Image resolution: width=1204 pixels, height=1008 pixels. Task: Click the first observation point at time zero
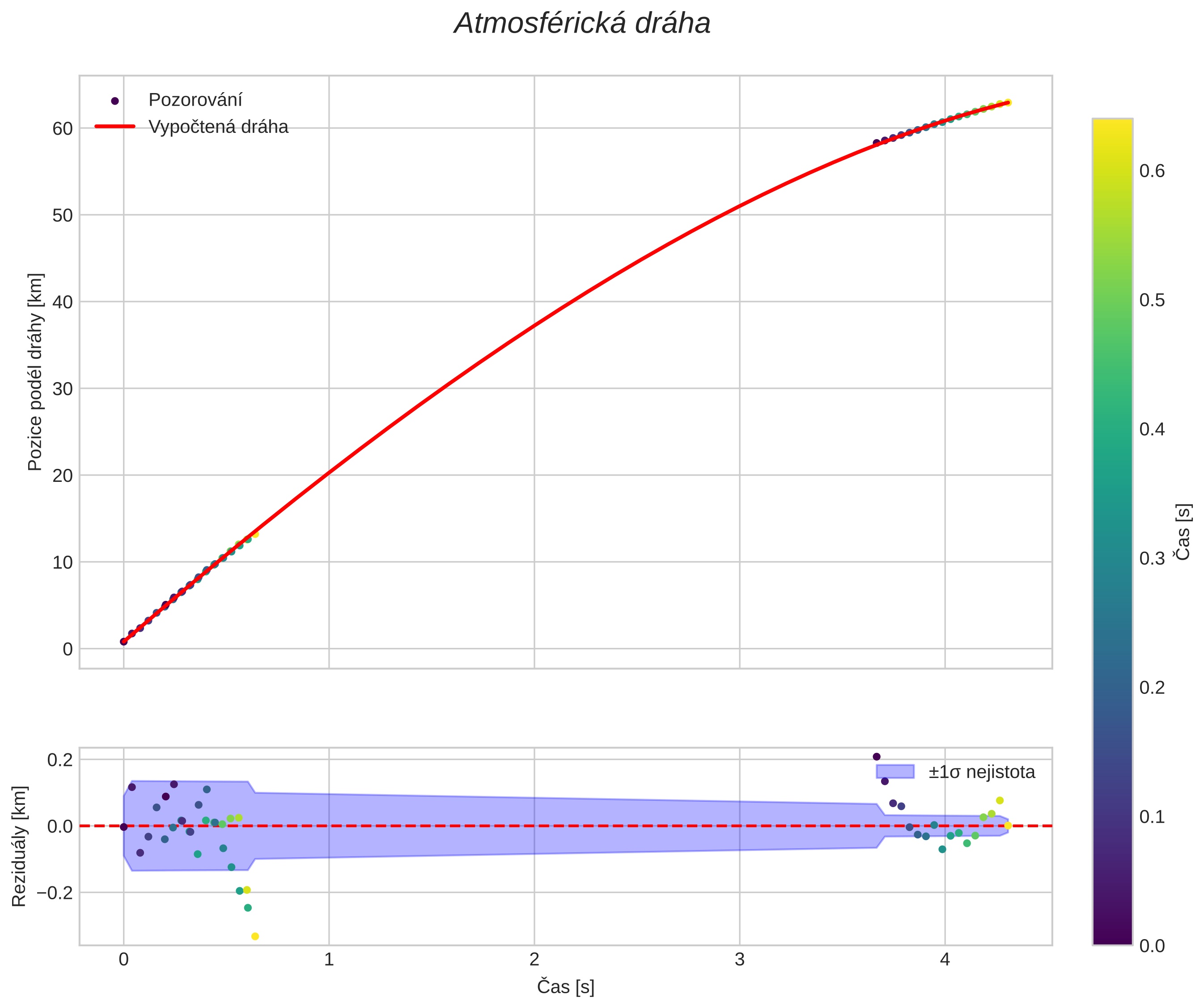click(124, 642)
